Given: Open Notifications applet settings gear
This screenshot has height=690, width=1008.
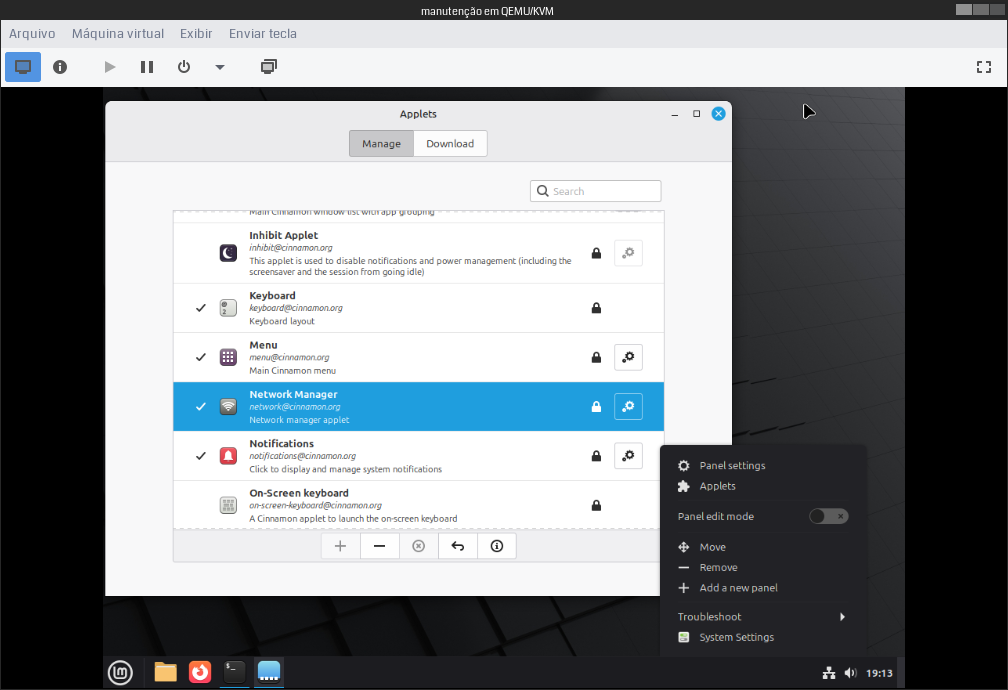Looking at the screenshot, I should pos(628,455).
